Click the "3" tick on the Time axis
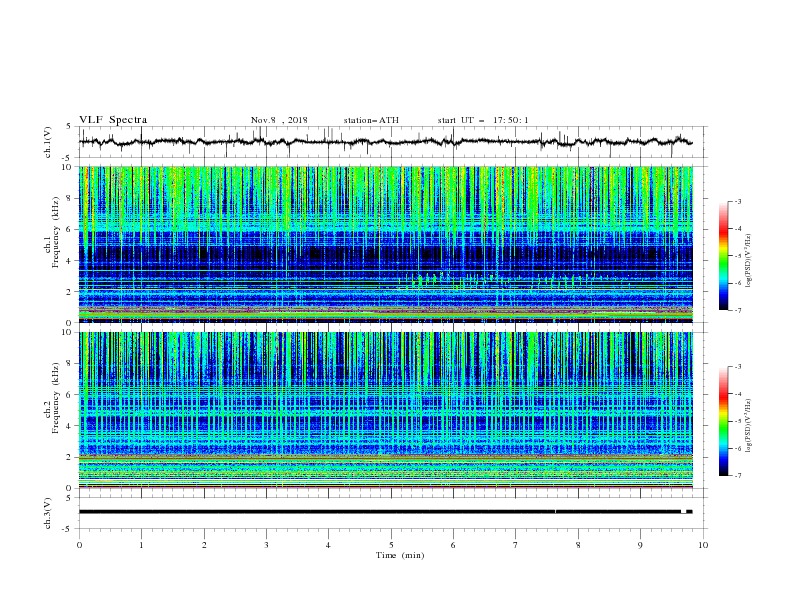This screenshot has width=792, height=612. [x=266, y=545]
